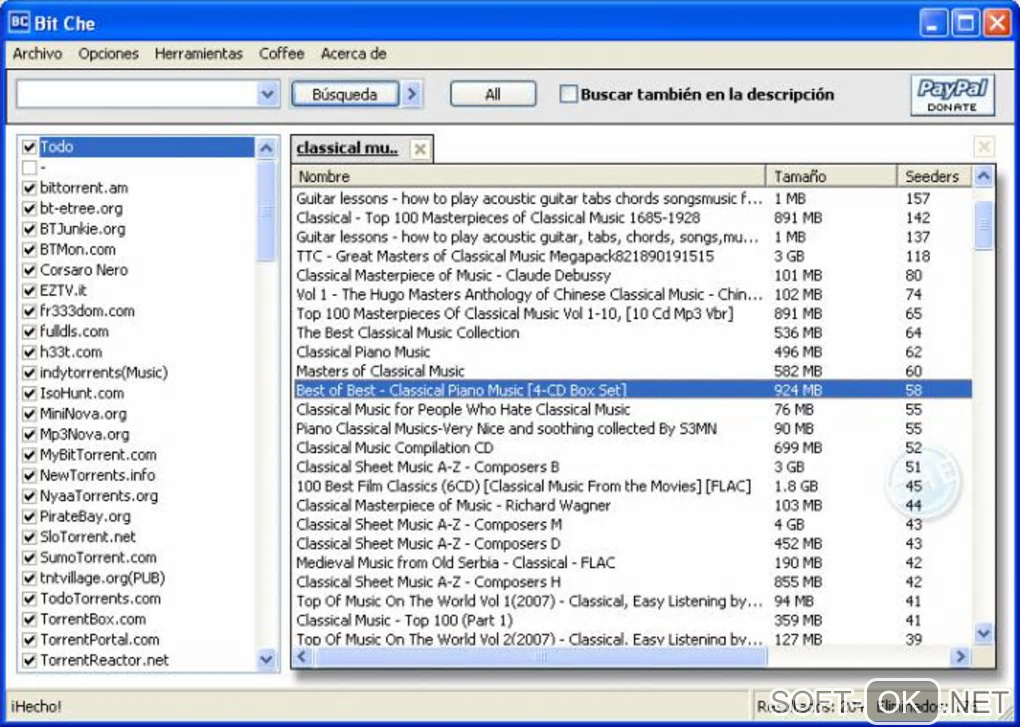The width and height of the screenshot is (1020, 727).
Task: Click results list scroll down arrow
Action: coord(984,633)
